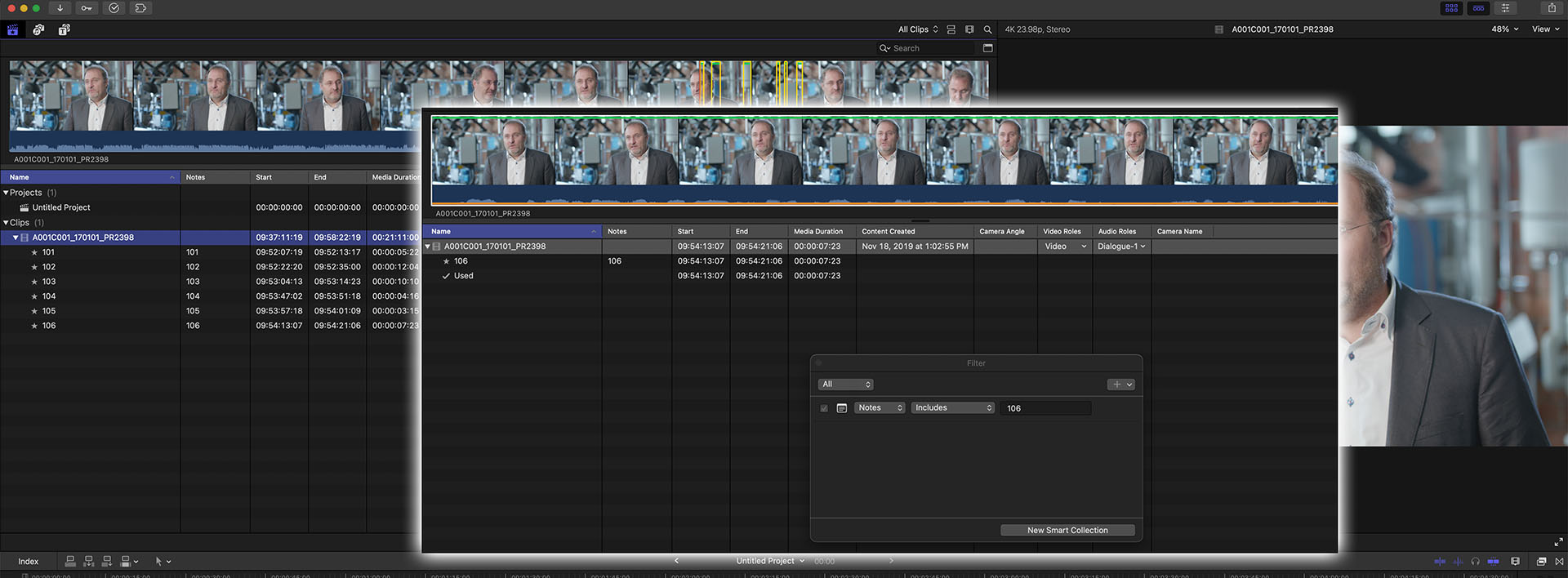1568x578 pixels.
Task: Open the Select tool arrow menu
Action: pos(163,562)
